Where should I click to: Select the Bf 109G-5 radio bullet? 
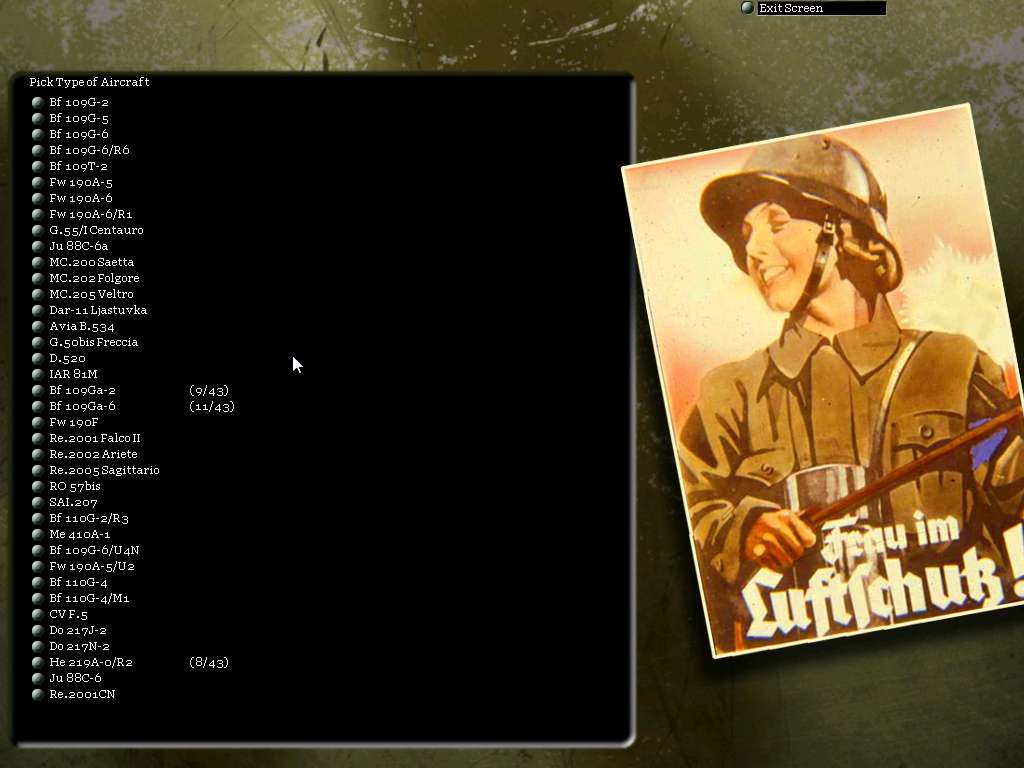pyautogui.click(x=38, y=118)
